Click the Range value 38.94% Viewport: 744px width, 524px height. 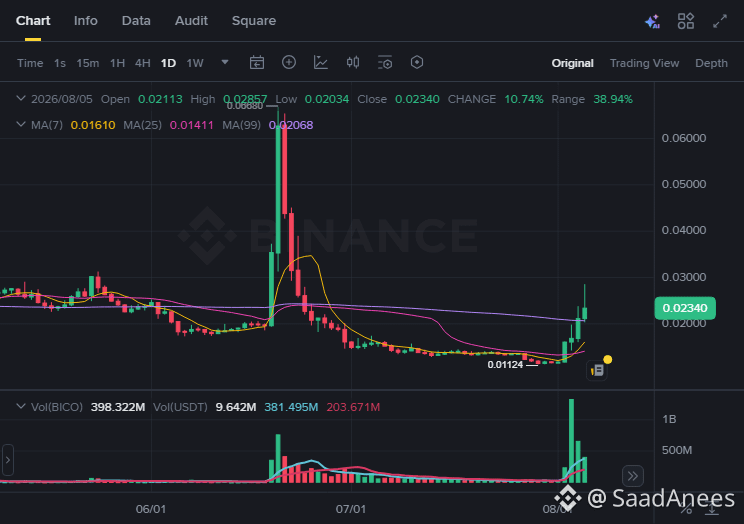pos(613,99)
